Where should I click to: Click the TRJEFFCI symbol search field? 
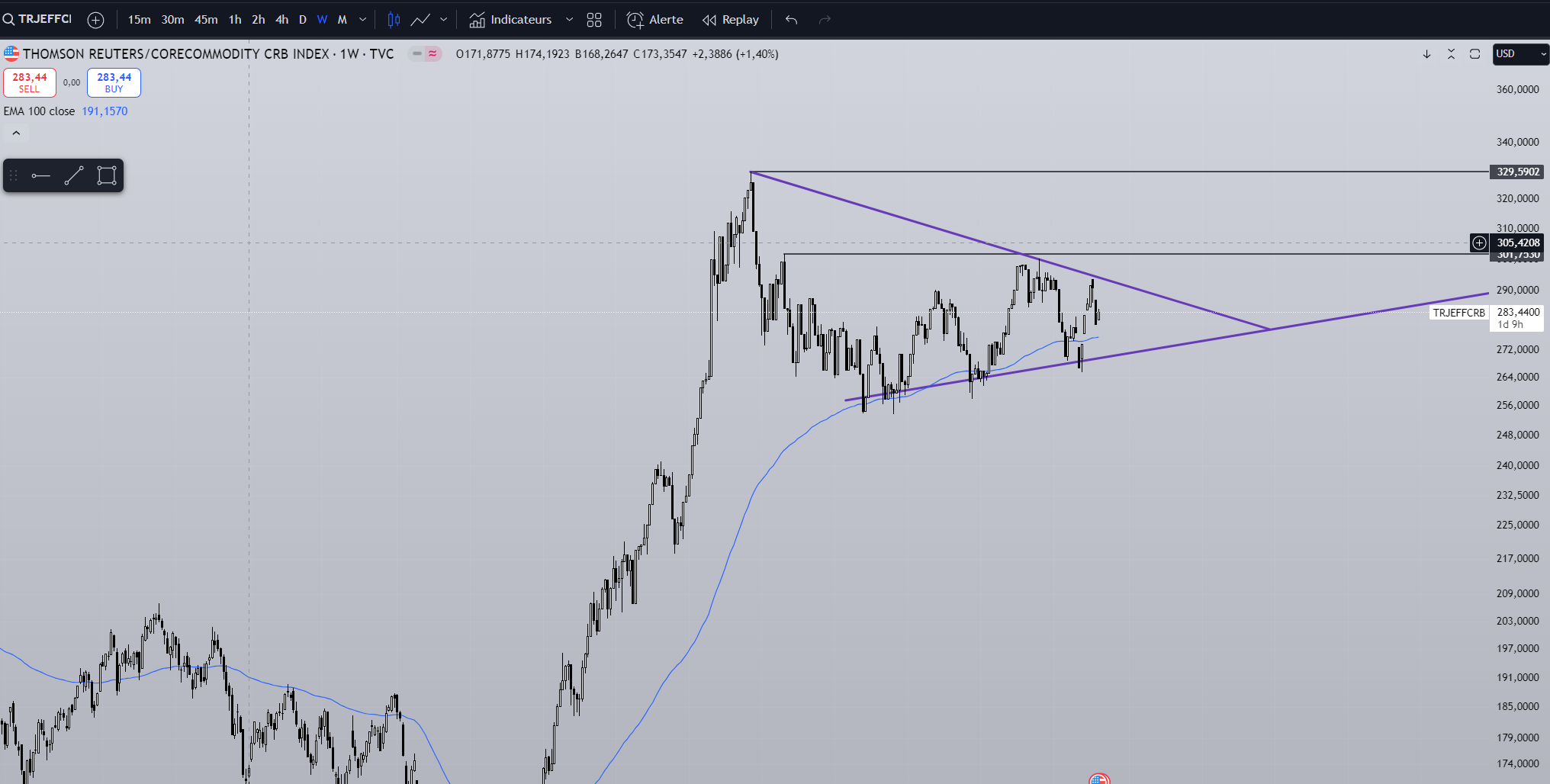click(x=38, y=19)
